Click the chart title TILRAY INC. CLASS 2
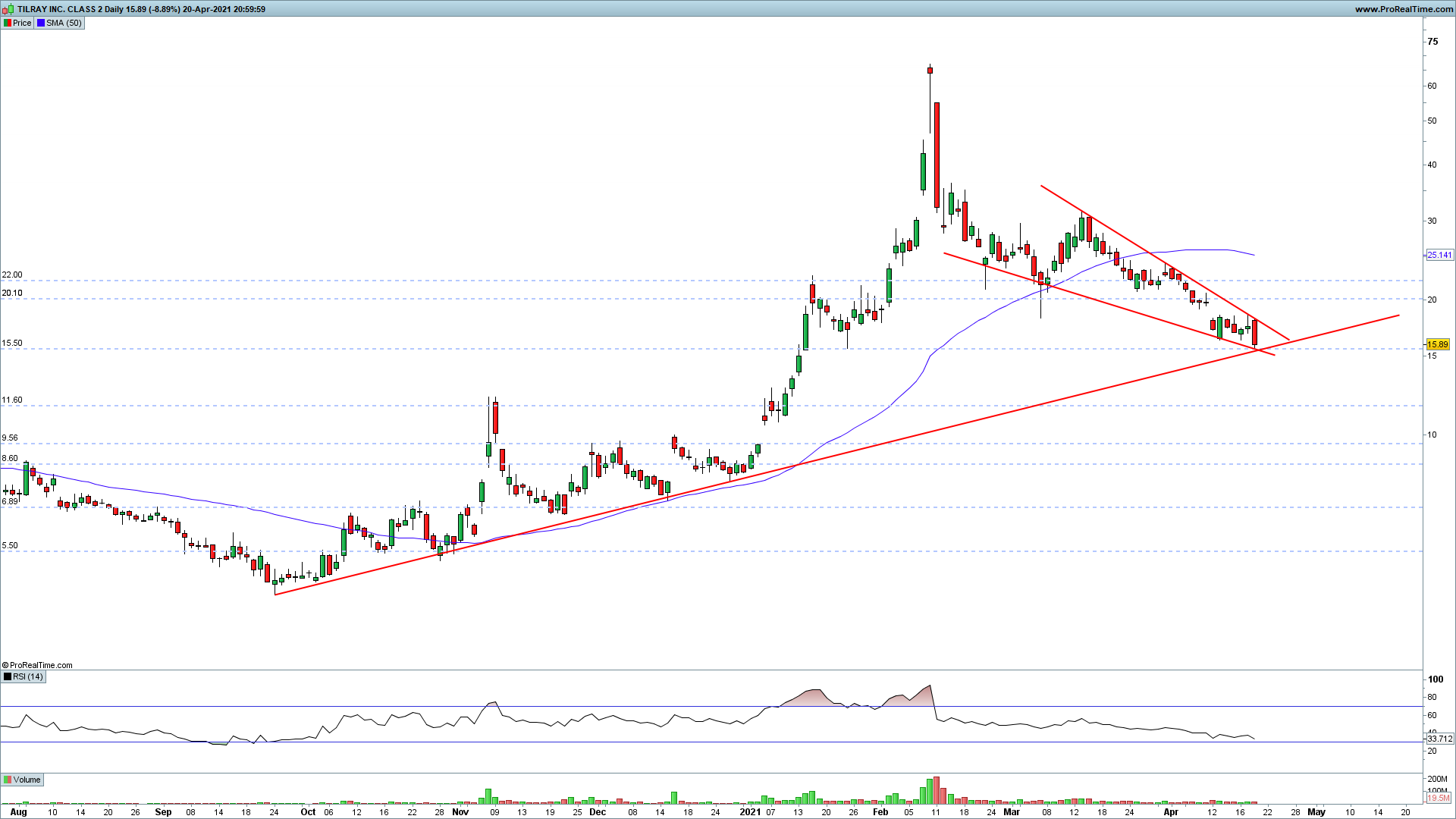The image size is (1456, 819). click(x=59, y=9)
